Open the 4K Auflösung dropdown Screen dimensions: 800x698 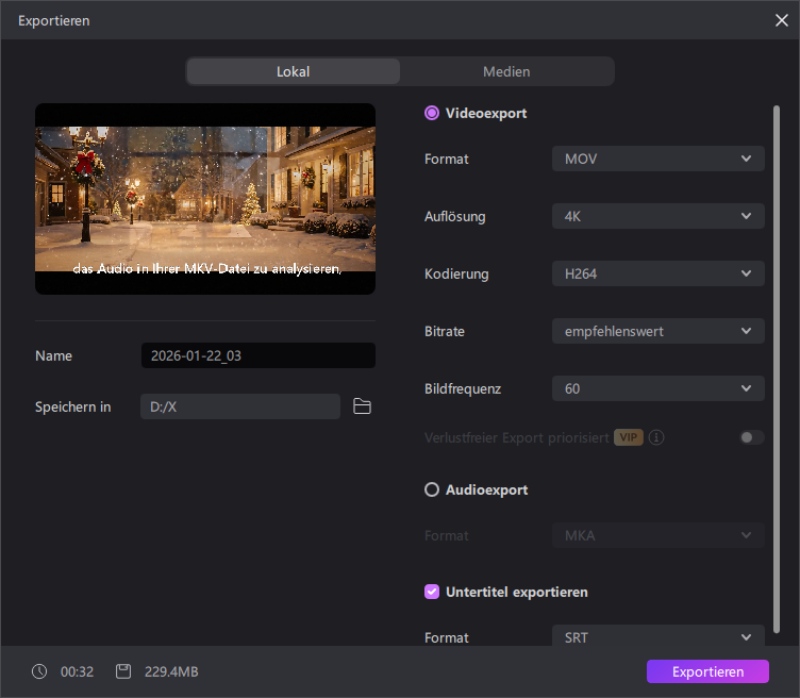(x=658, y=216)
